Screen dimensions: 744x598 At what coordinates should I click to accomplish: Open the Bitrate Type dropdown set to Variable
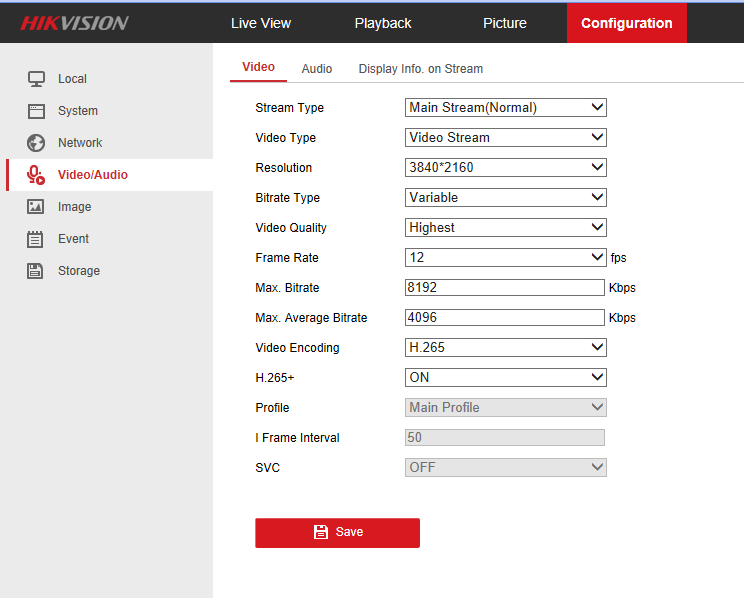point(506,197)
